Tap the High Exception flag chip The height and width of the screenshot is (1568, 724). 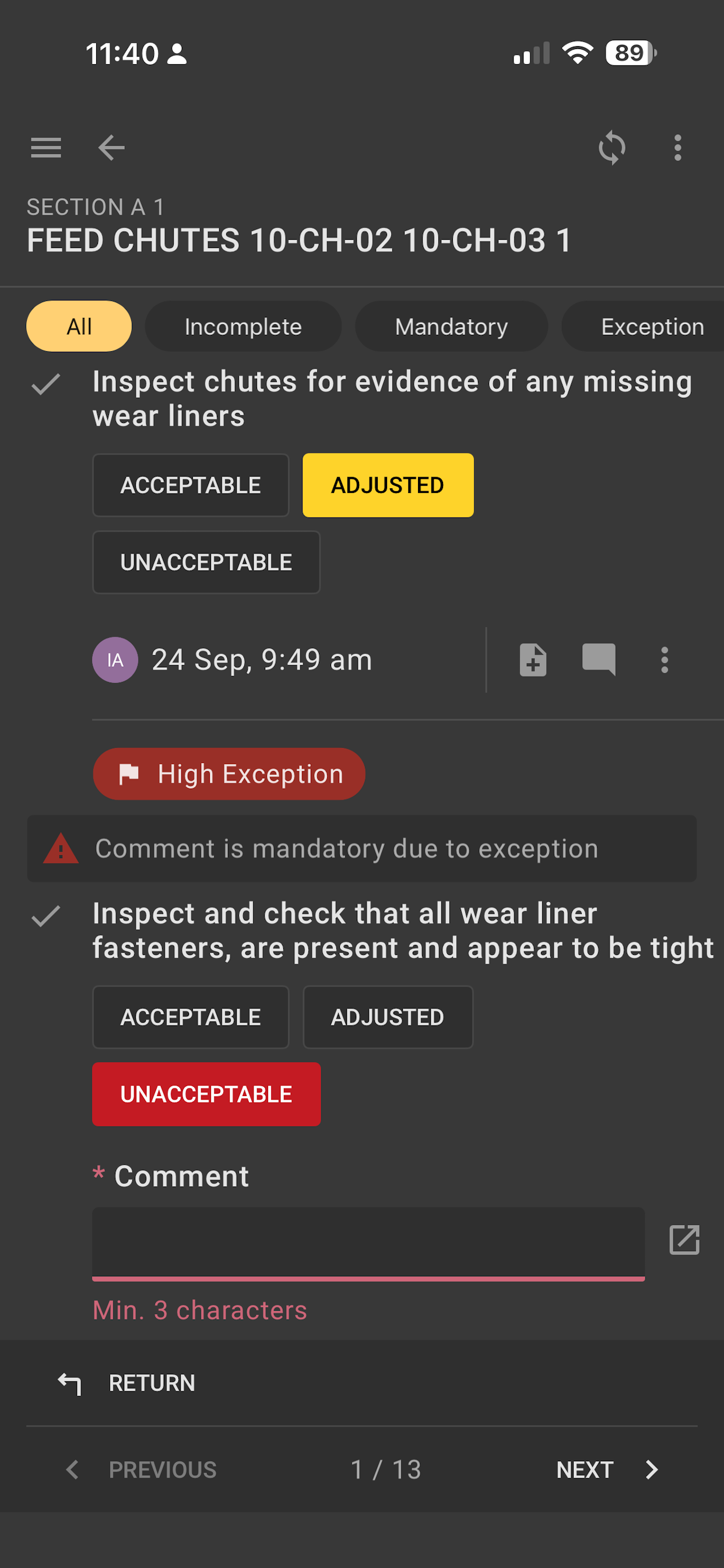click(x=229, y=774)
